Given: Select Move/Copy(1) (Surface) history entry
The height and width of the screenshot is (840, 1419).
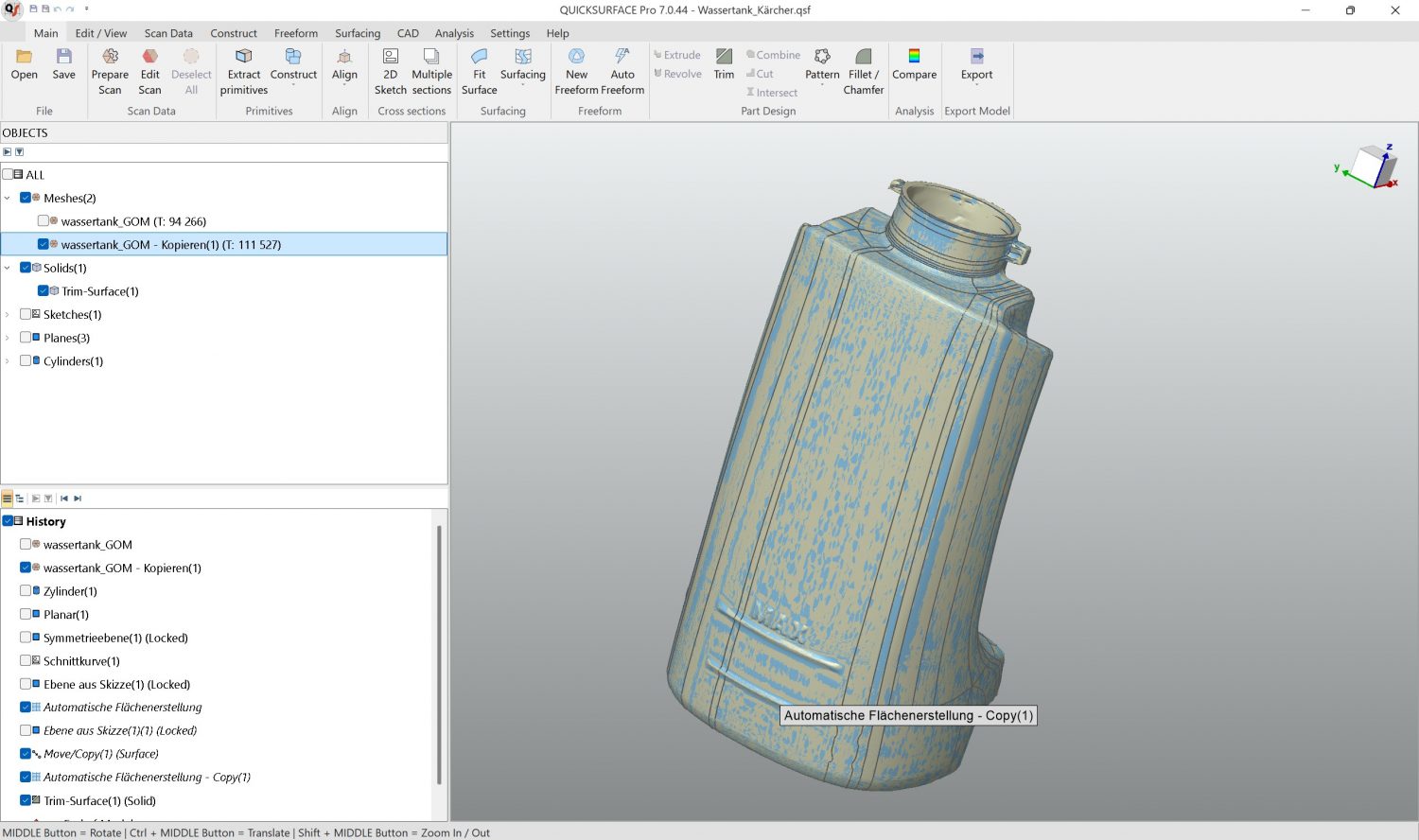Looking at the screenshot, I should tap(100, 754).
